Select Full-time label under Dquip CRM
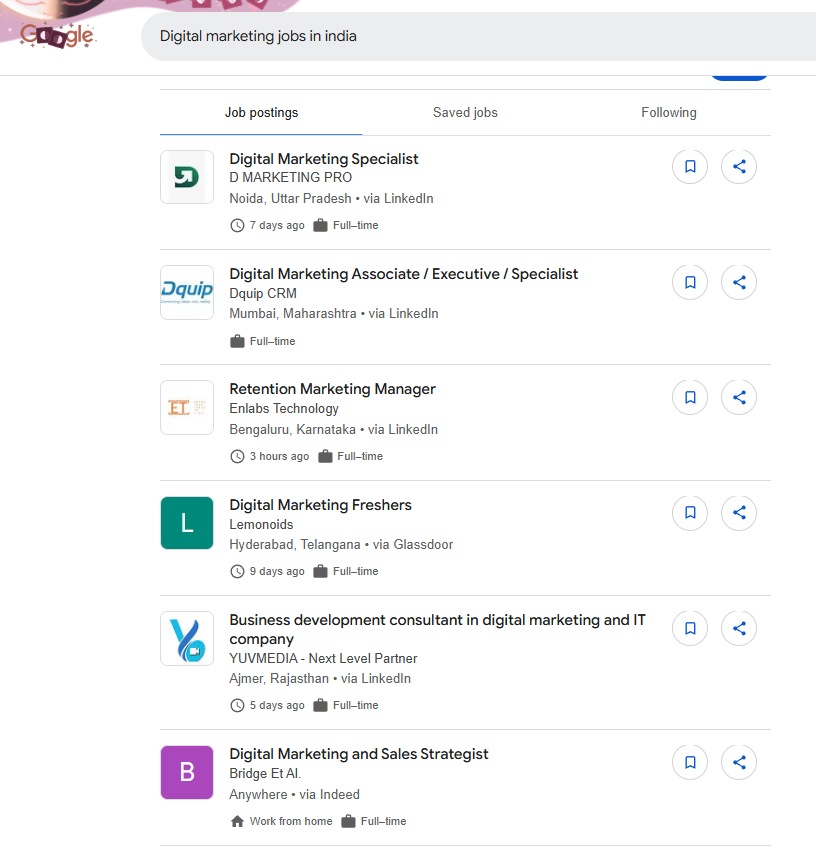 pos(273,341)
